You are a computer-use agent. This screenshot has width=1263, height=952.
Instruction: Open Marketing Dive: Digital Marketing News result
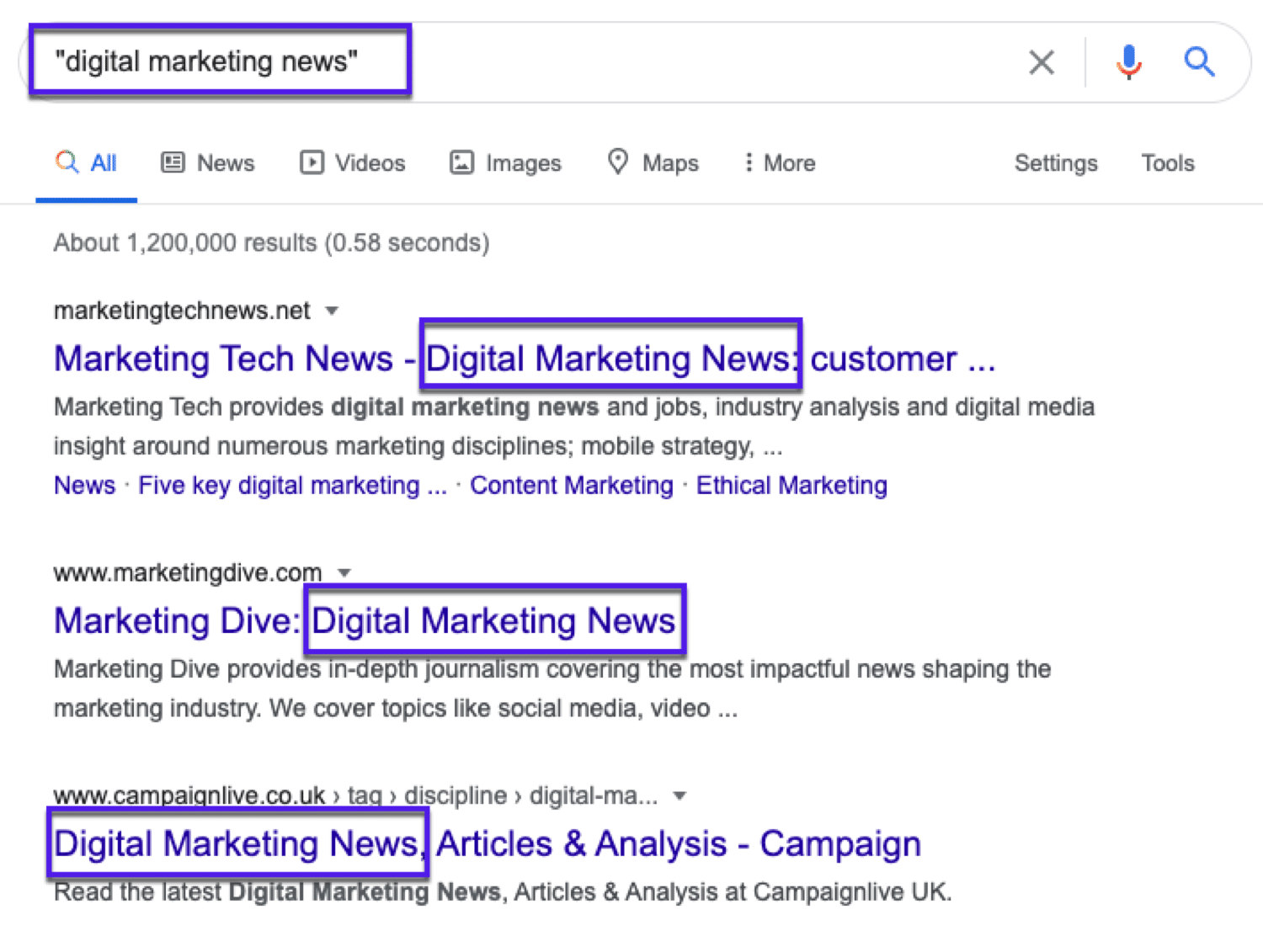(x=364, y=621)
